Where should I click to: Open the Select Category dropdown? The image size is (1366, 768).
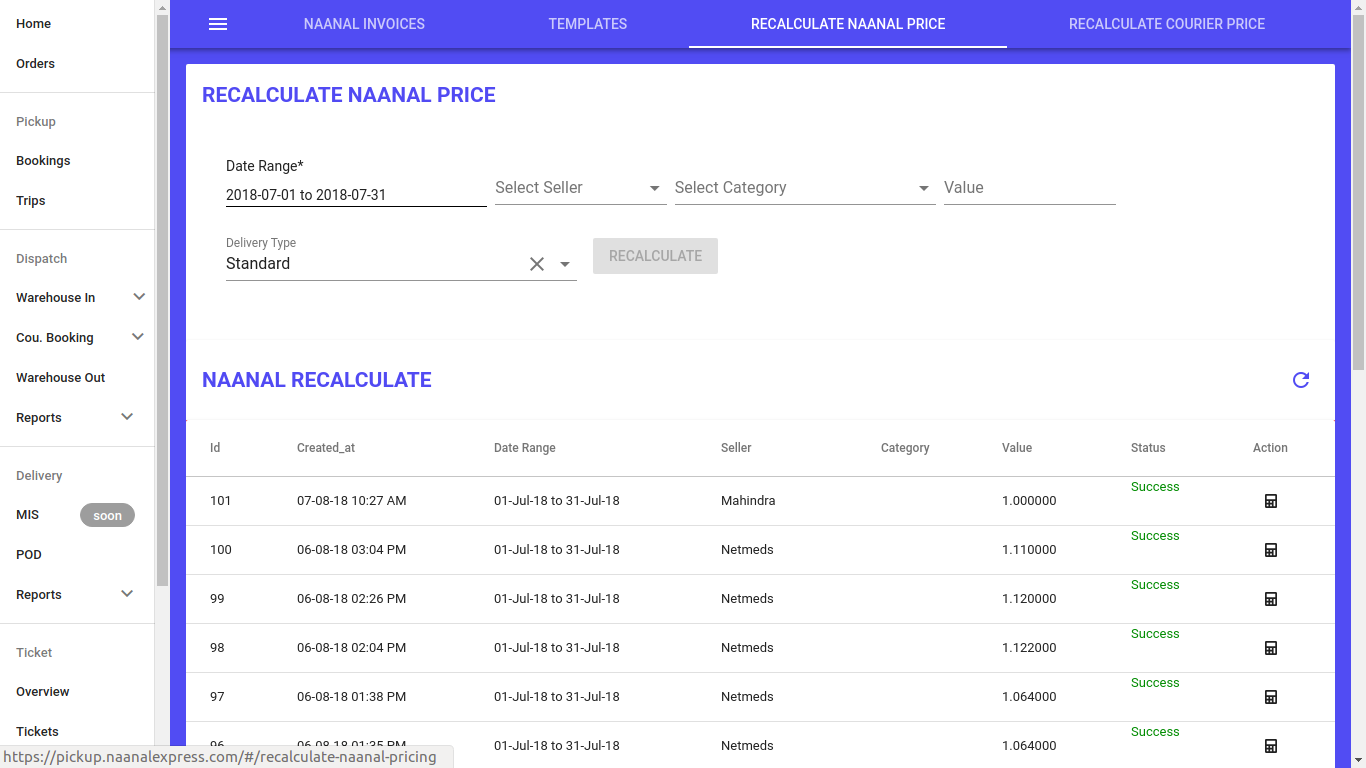pos(804,188)
